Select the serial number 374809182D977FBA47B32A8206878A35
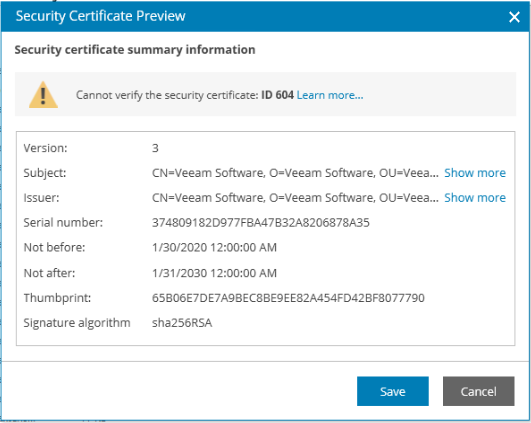Screen dimensions: 531x423 (261, 223)
